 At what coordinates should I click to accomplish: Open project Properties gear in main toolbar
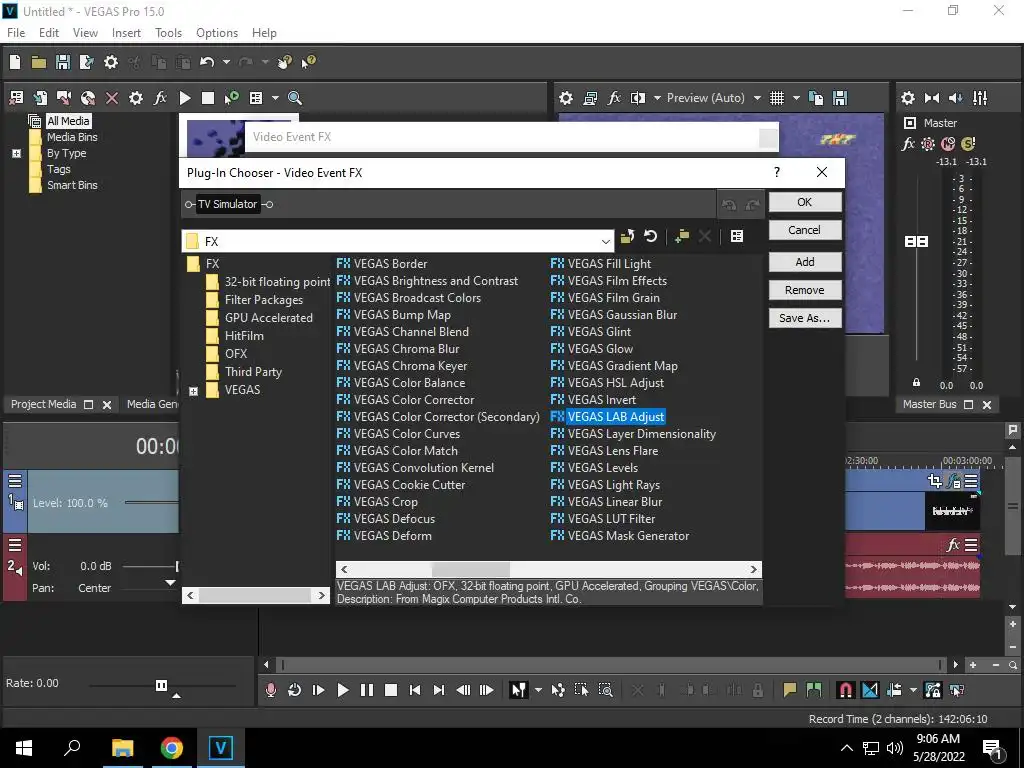coord(111,62)
